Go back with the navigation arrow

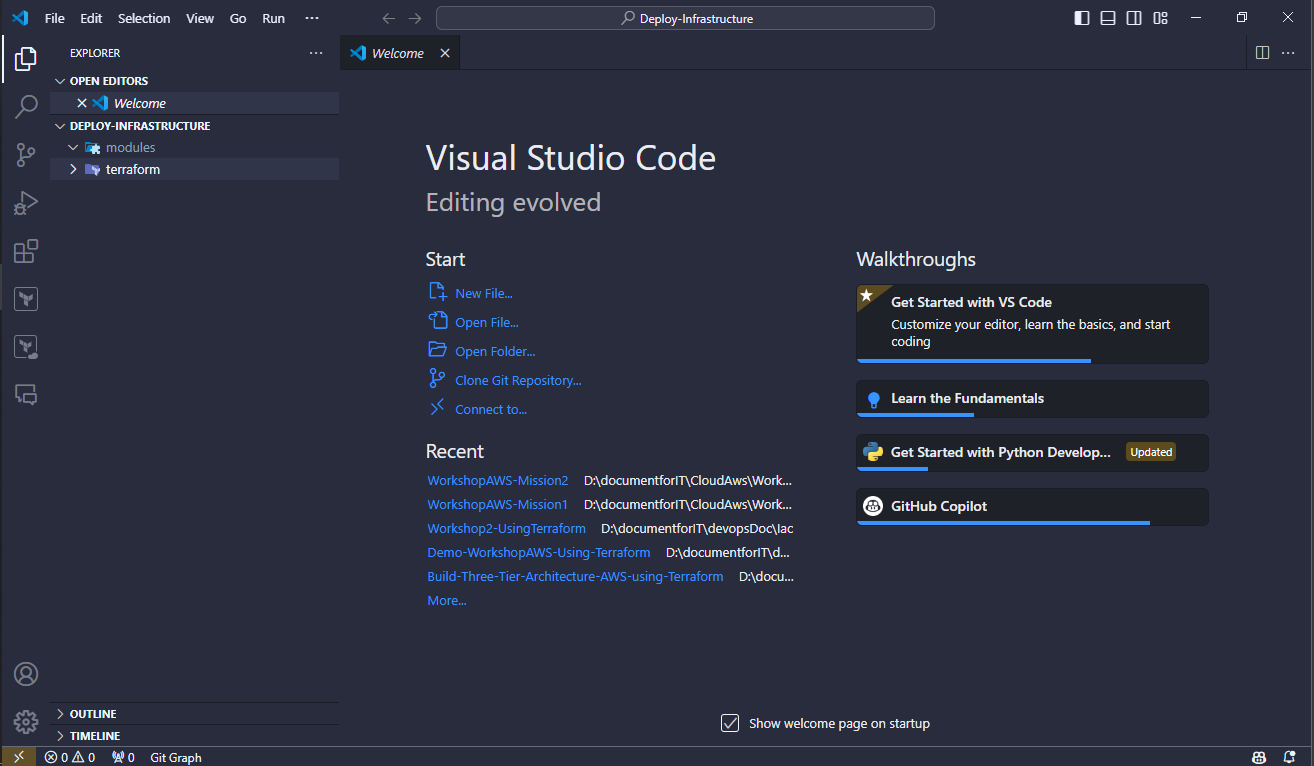click(389, 18)
